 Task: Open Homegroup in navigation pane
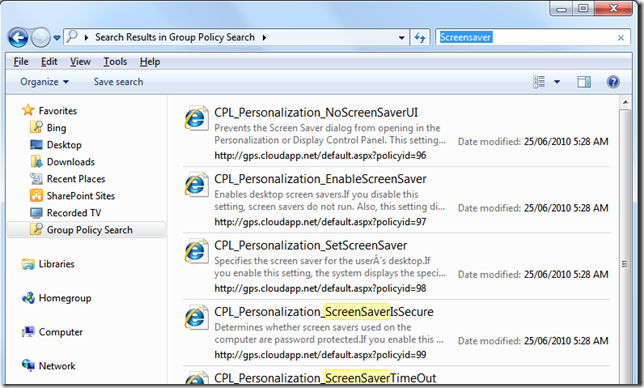[x=65, y=298]
